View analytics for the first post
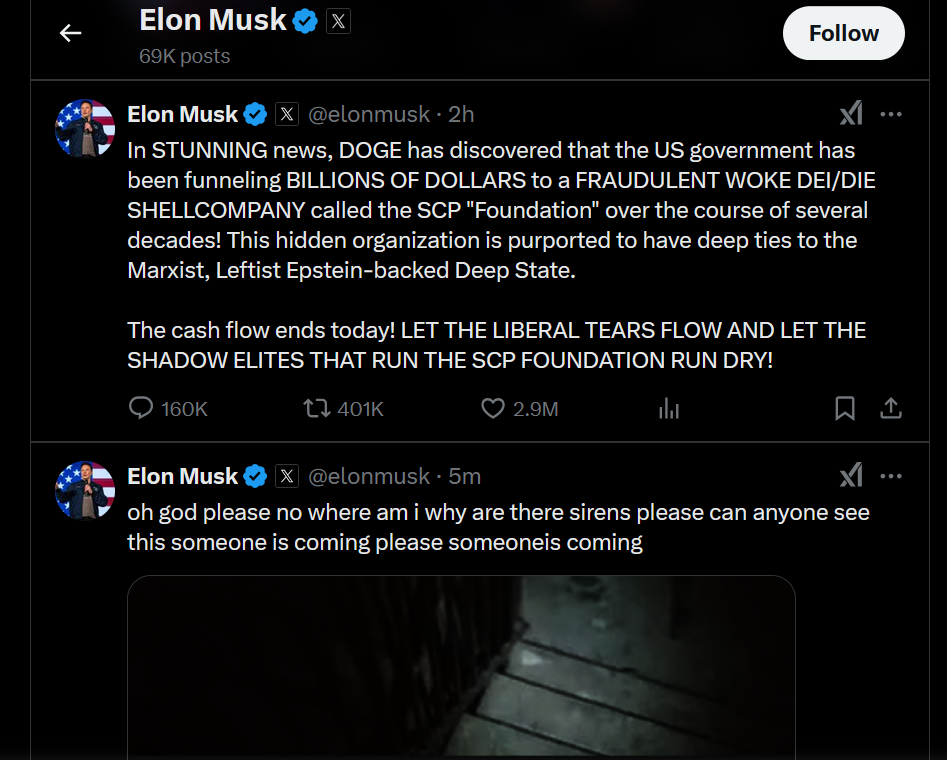The height and width of the screenshot is (760, 947). pos(669,408)
